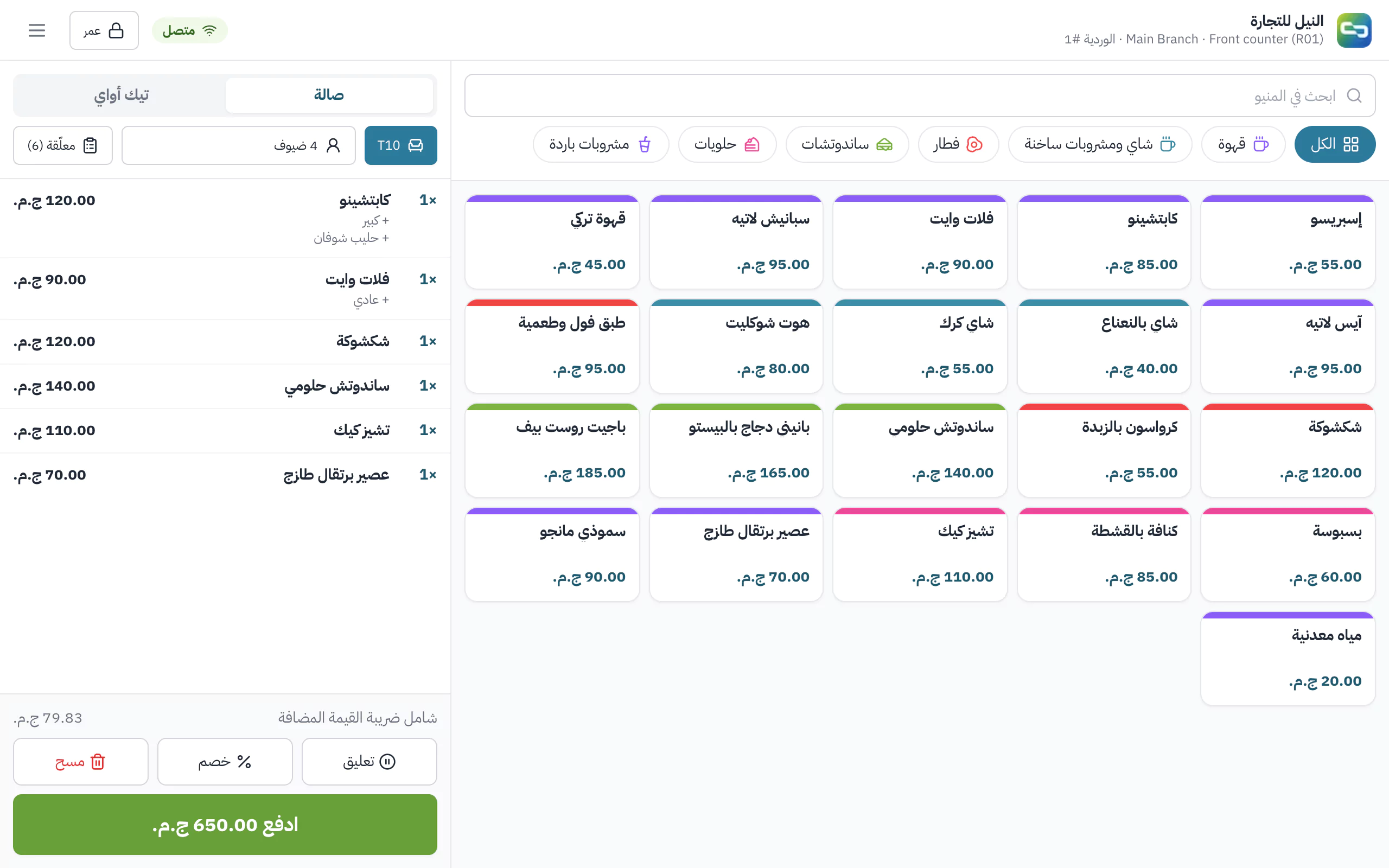Image resolution: width=1389 pixels, height=868 pixels.
Task: Click the النيل للتجارة app logo
Action: click(x=1354, y=30)
